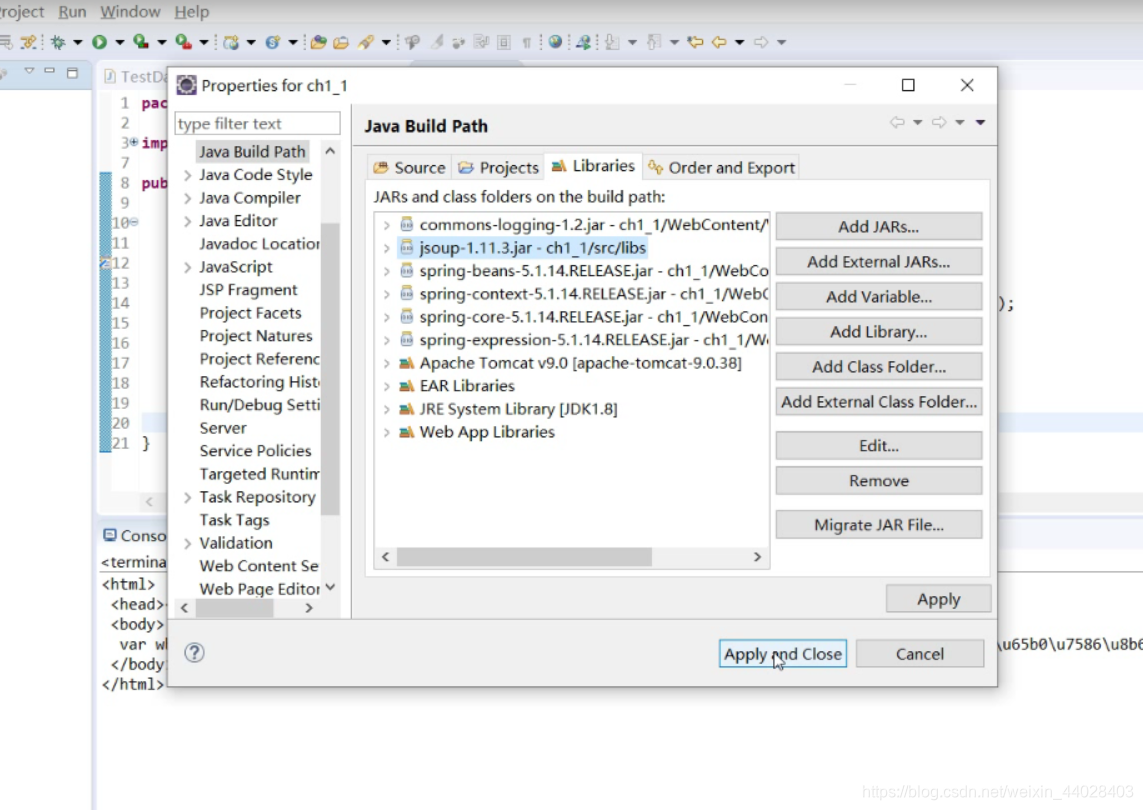Click the dialog's back history arrow
The width and height of the screenshot is (1143, 810).
tap(897, 122)
